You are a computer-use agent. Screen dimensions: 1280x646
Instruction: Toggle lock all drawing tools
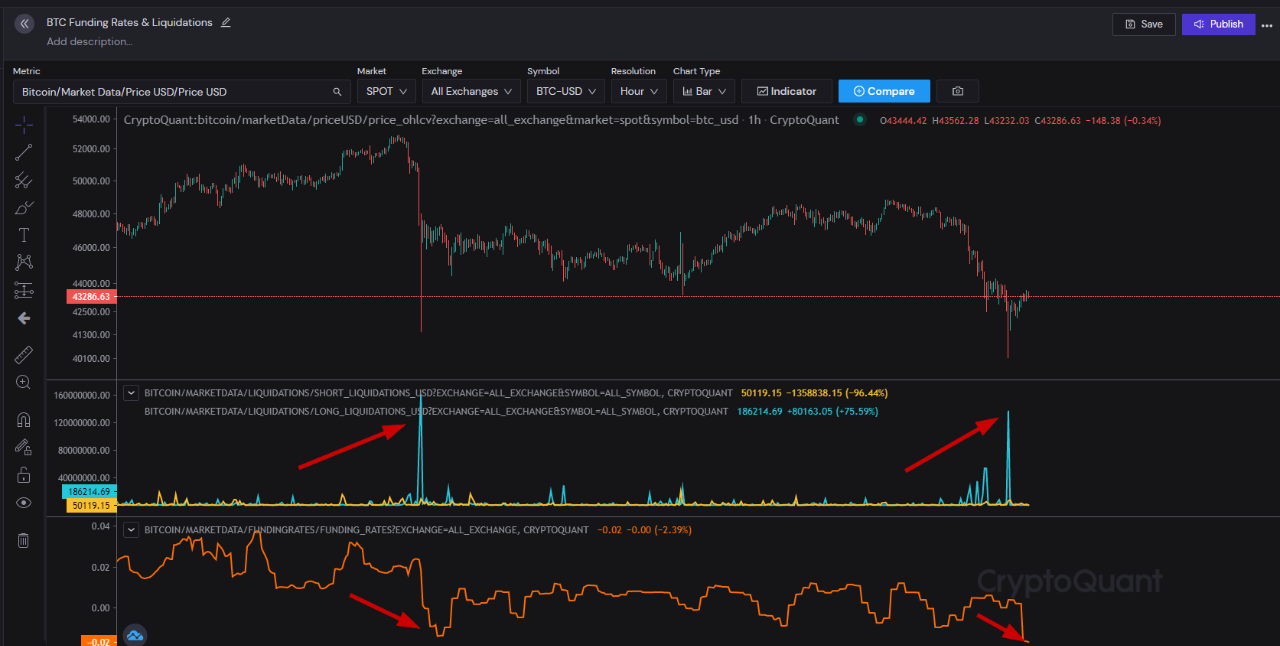[x=24, y=475]
